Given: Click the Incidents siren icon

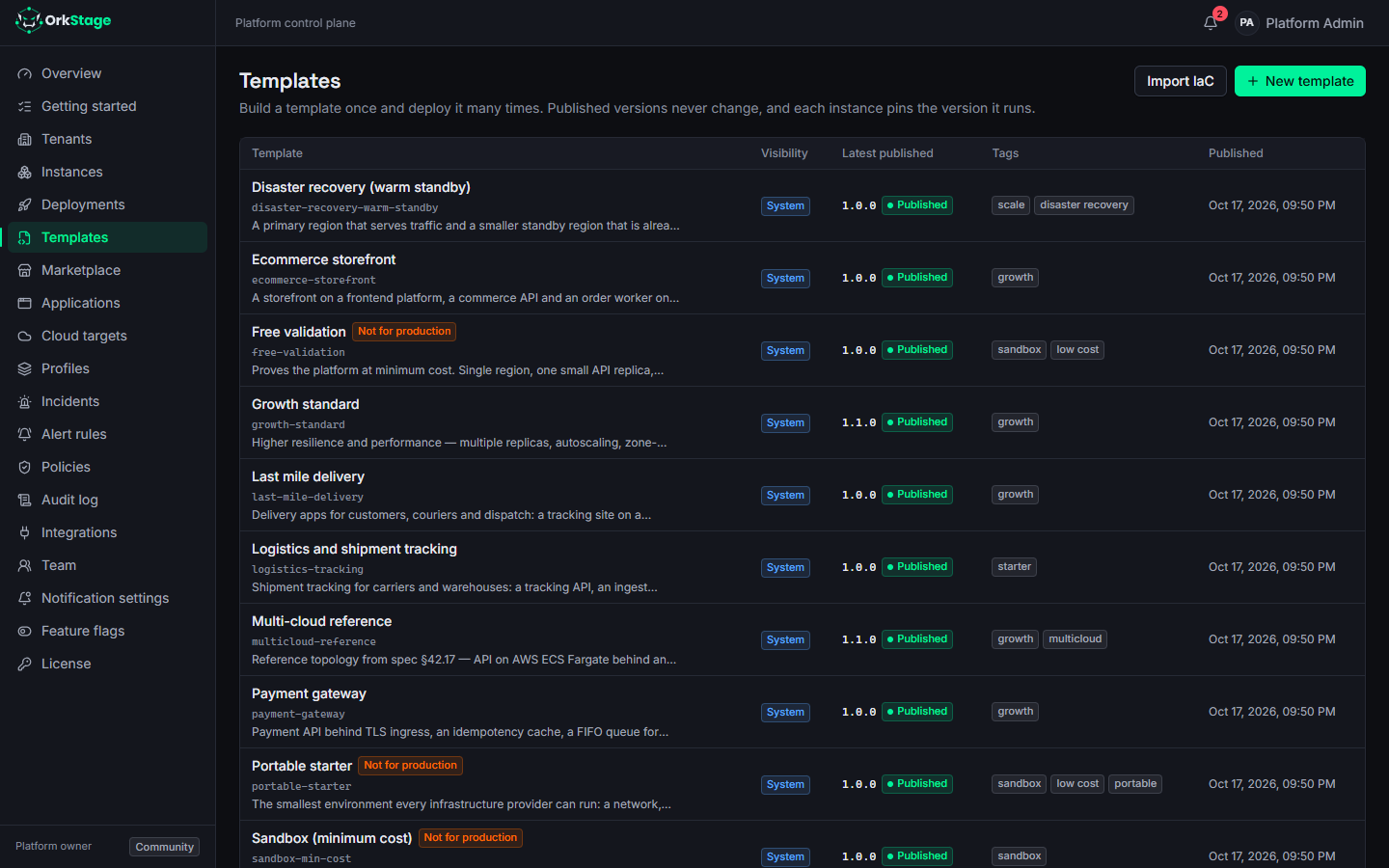Looking at the screenshot, I should [25, 401].
